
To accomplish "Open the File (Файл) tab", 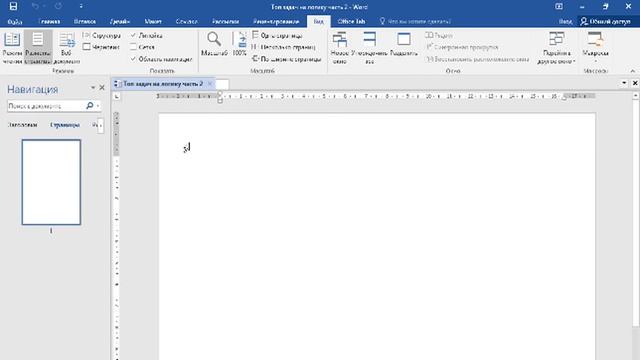I will click(x=15, y=21).
